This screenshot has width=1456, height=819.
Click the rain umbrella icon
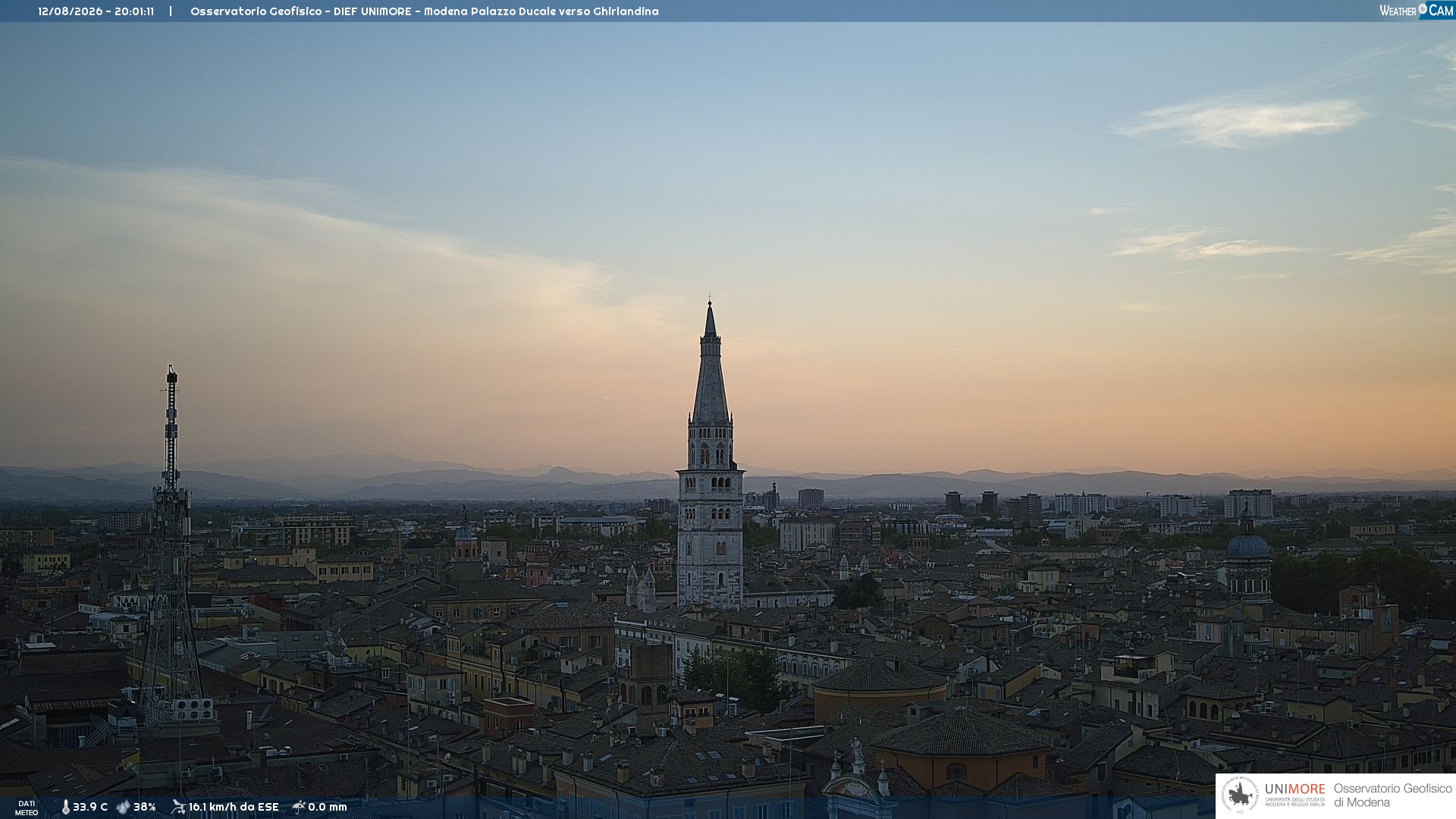coord(299,807)
